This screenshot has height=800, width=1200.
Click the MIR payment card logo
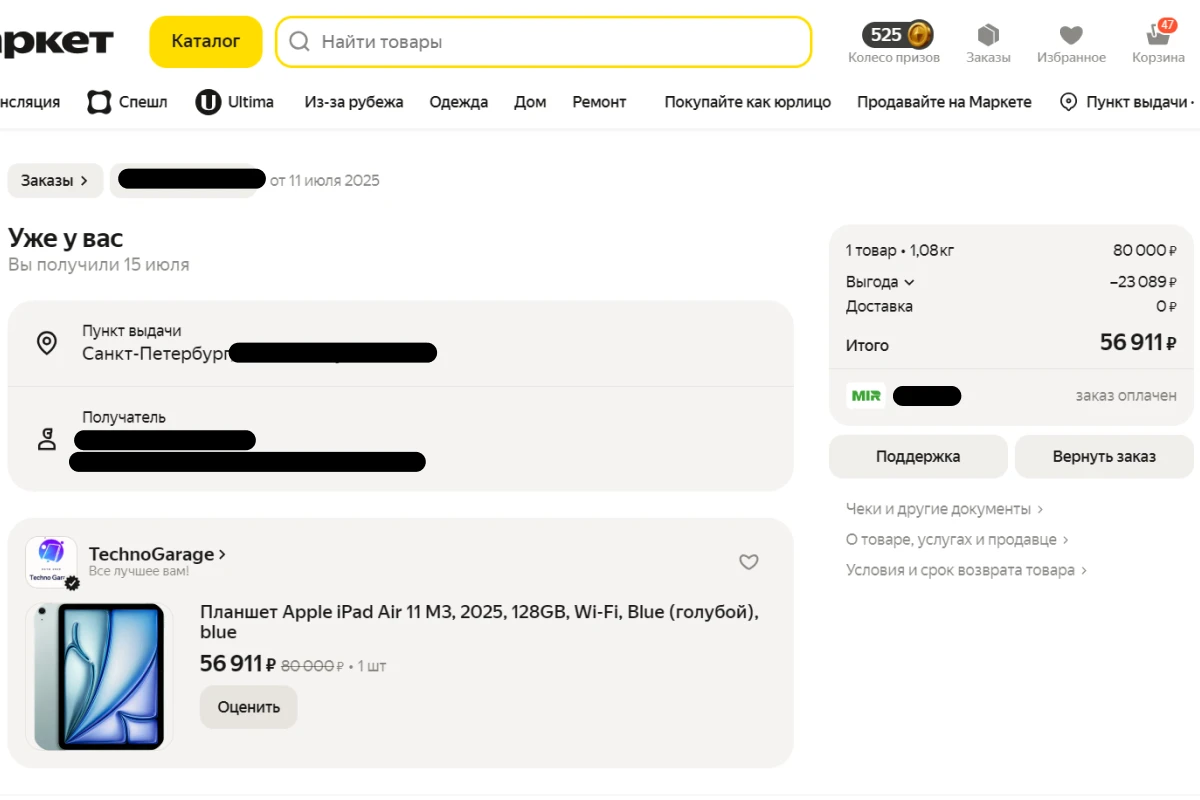pyautogui.click(x=866, y=396)
